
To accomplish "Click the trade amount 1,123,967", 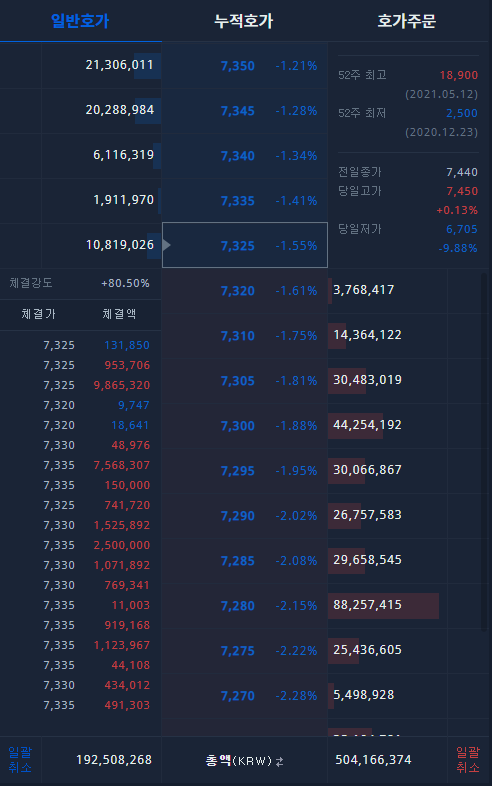I will [122, 646].
